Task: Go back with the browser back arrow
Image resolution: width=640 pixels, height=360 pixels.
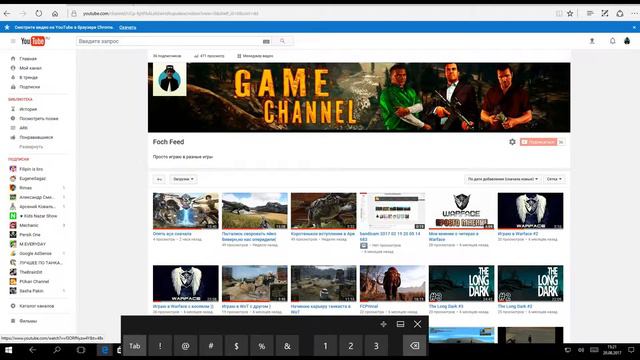Action: click(x=7, y=13)
